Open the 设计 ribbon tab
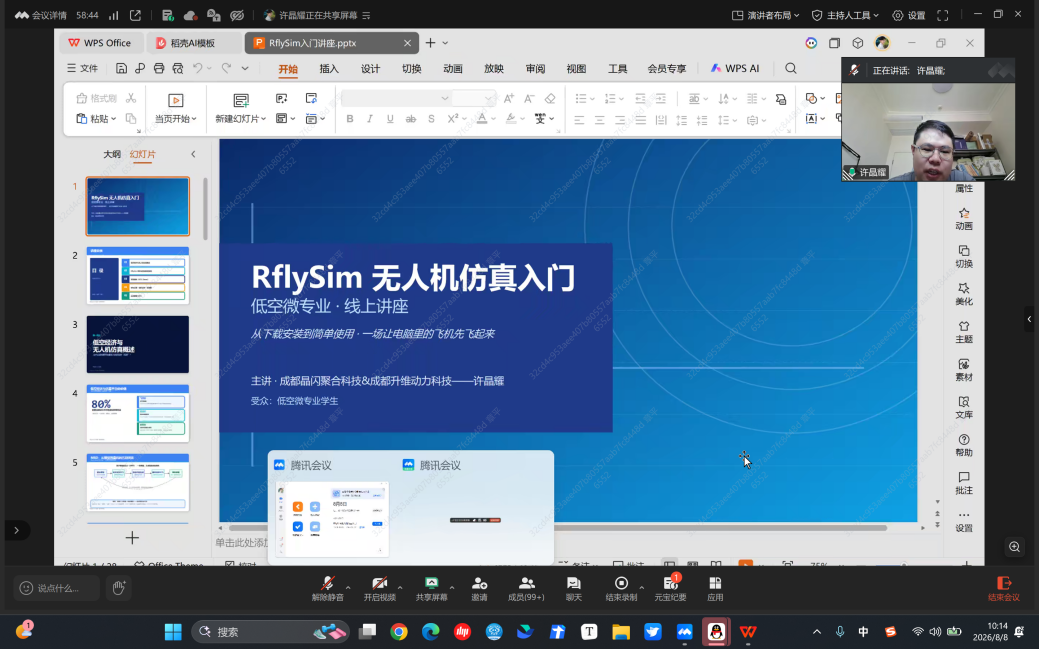The height and width of the screenshot is (649, 1039). coord(370,68)
